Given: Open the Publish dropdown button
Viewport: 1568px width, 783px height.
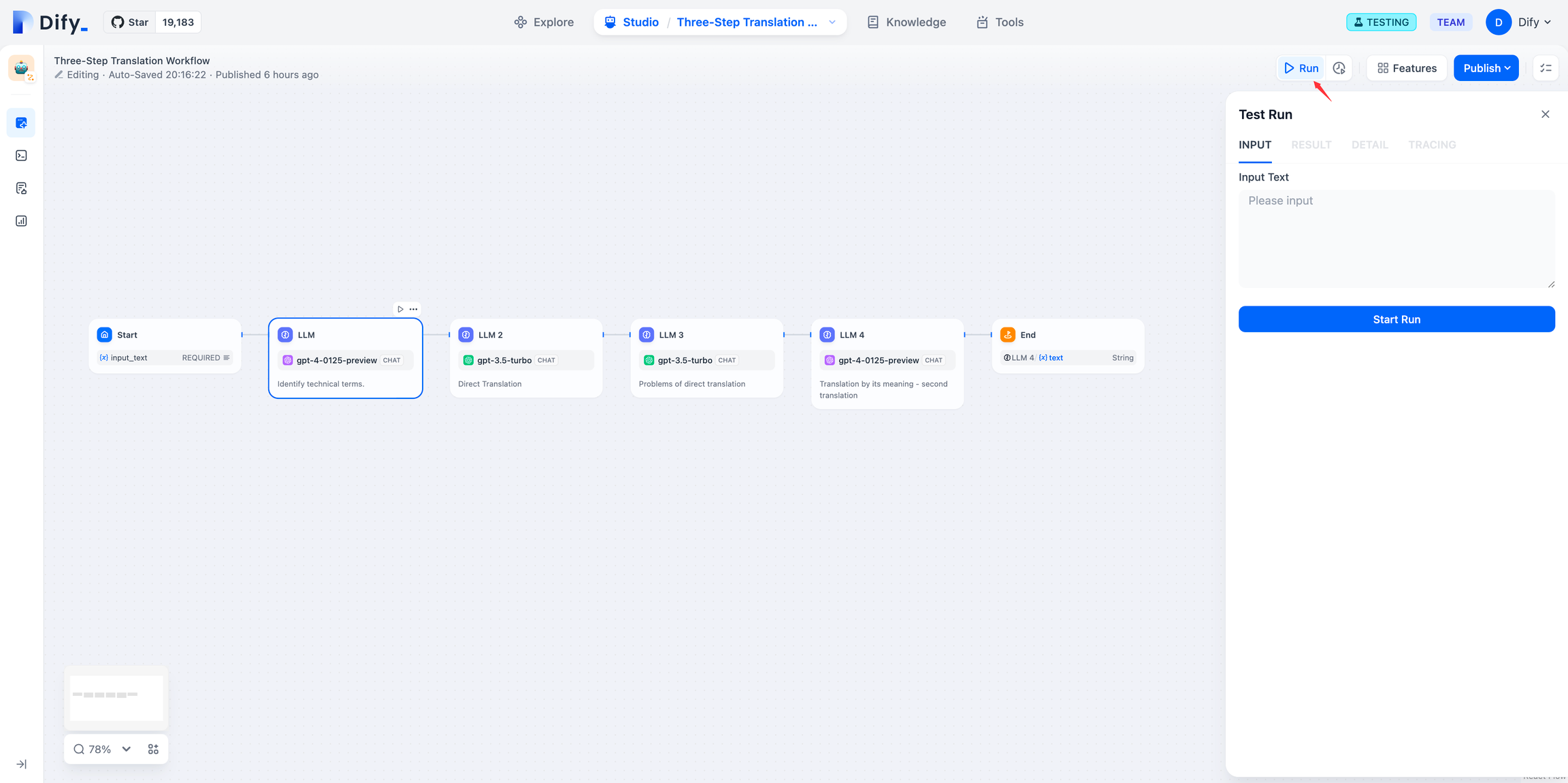Looking at the screenshot, I should pos(1486,68).
